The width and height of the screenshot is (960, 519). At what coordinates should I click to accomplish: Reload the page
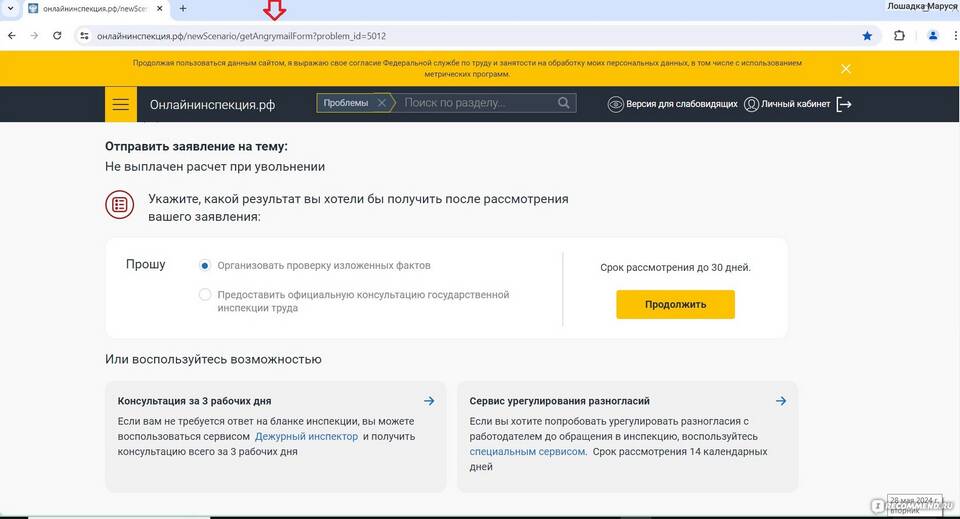(x=57, y=36)
